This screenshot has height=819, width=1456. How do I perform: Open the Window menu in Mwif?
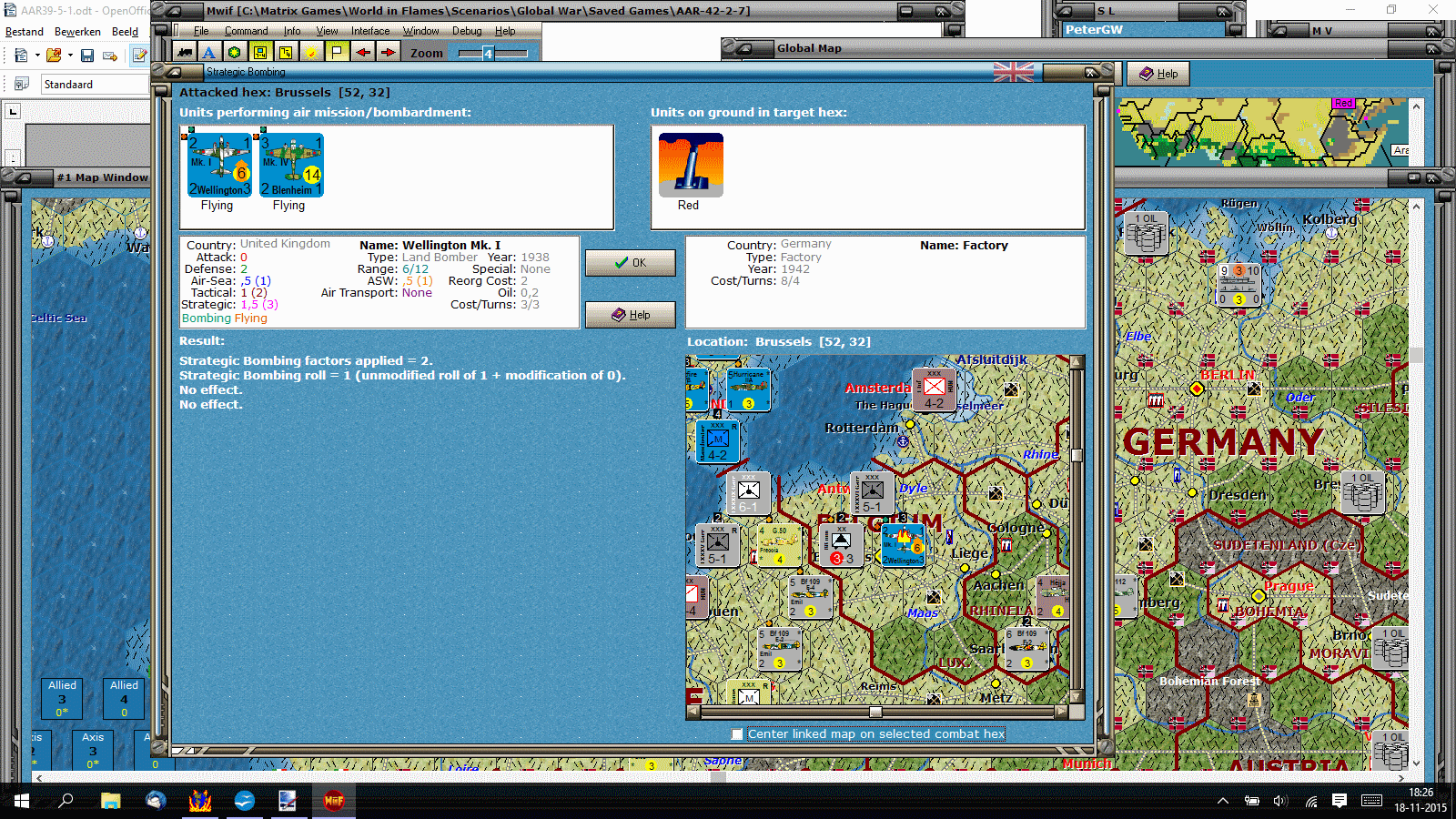[x=420, y=31]
